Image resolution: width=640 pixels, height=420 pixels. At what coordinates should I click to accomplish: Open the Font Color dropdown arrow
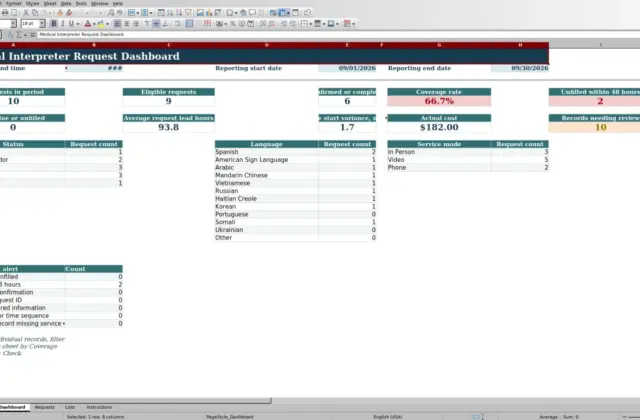coord(94,24)
